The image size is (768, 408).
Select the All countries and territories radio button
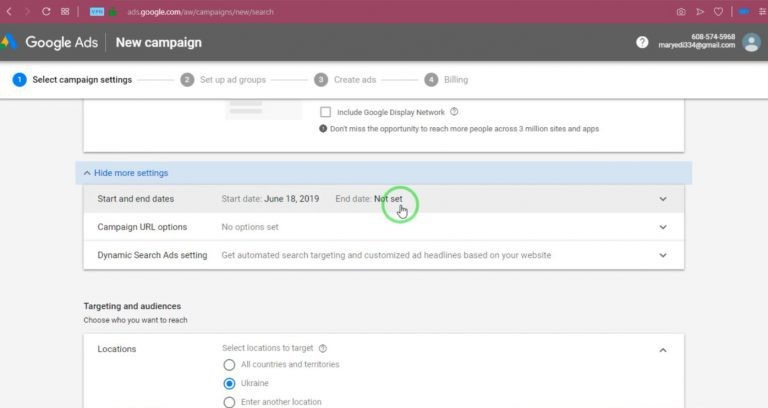click(229, 365)
